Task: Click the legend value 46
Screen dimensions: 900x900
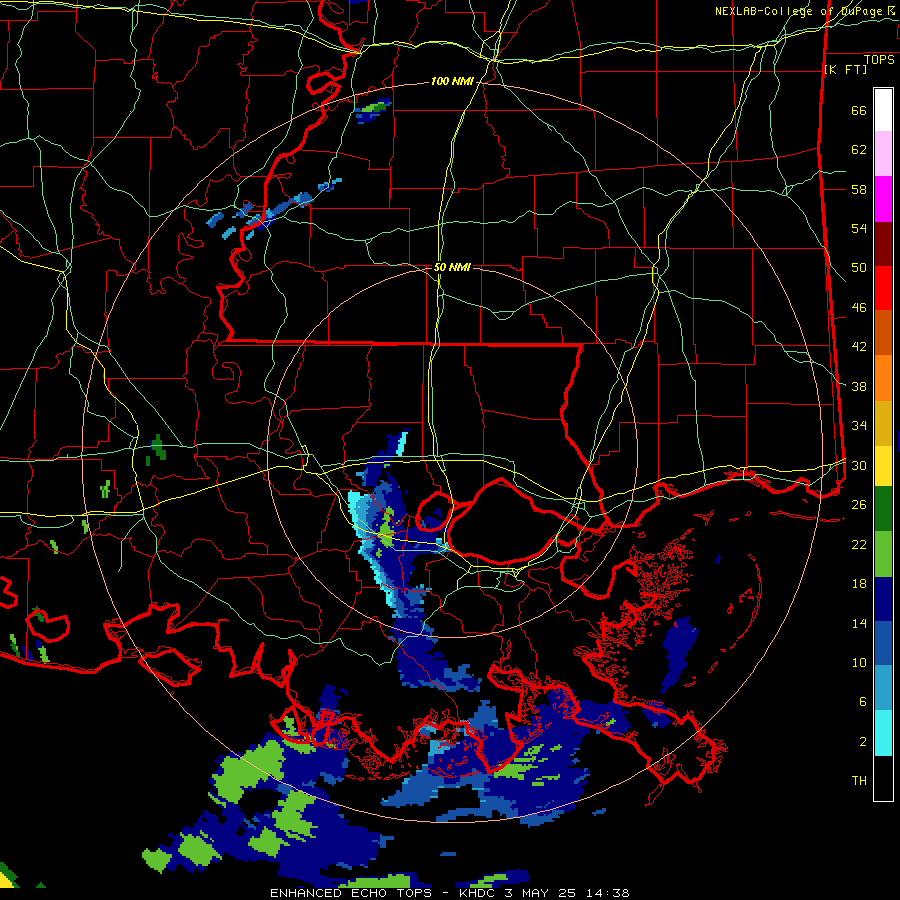Action: pyautogui.click(x=859, y=307)
